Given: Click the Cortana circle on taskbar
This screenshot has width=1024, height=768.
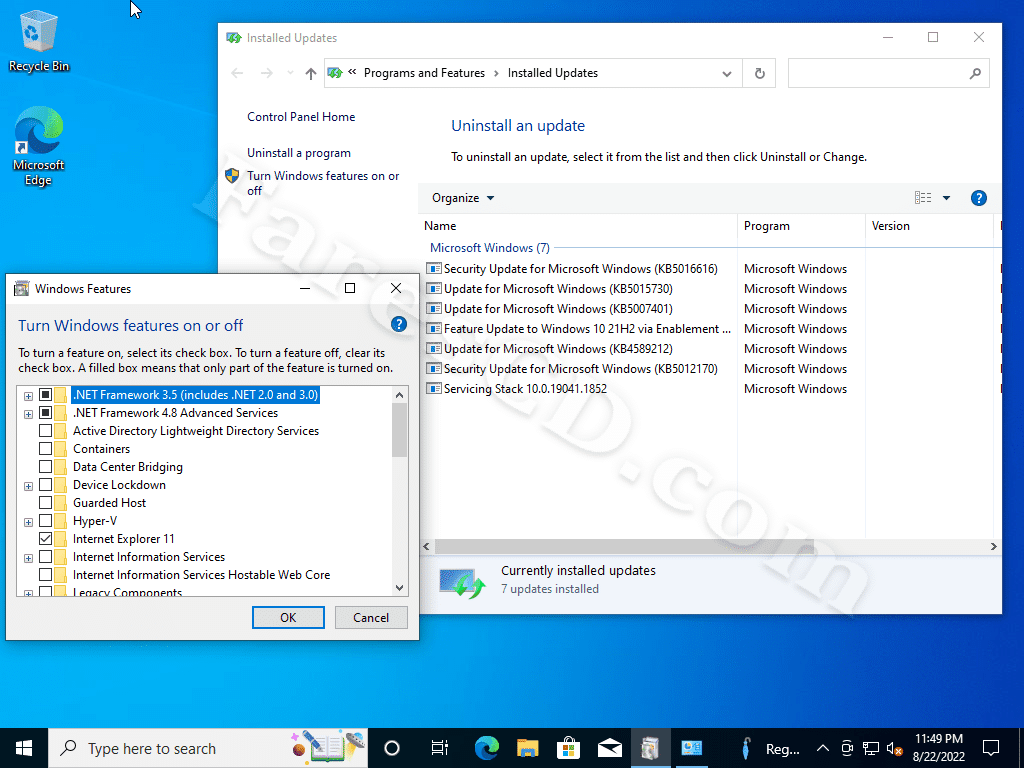Looking at the screenshot, I should 392,748.
